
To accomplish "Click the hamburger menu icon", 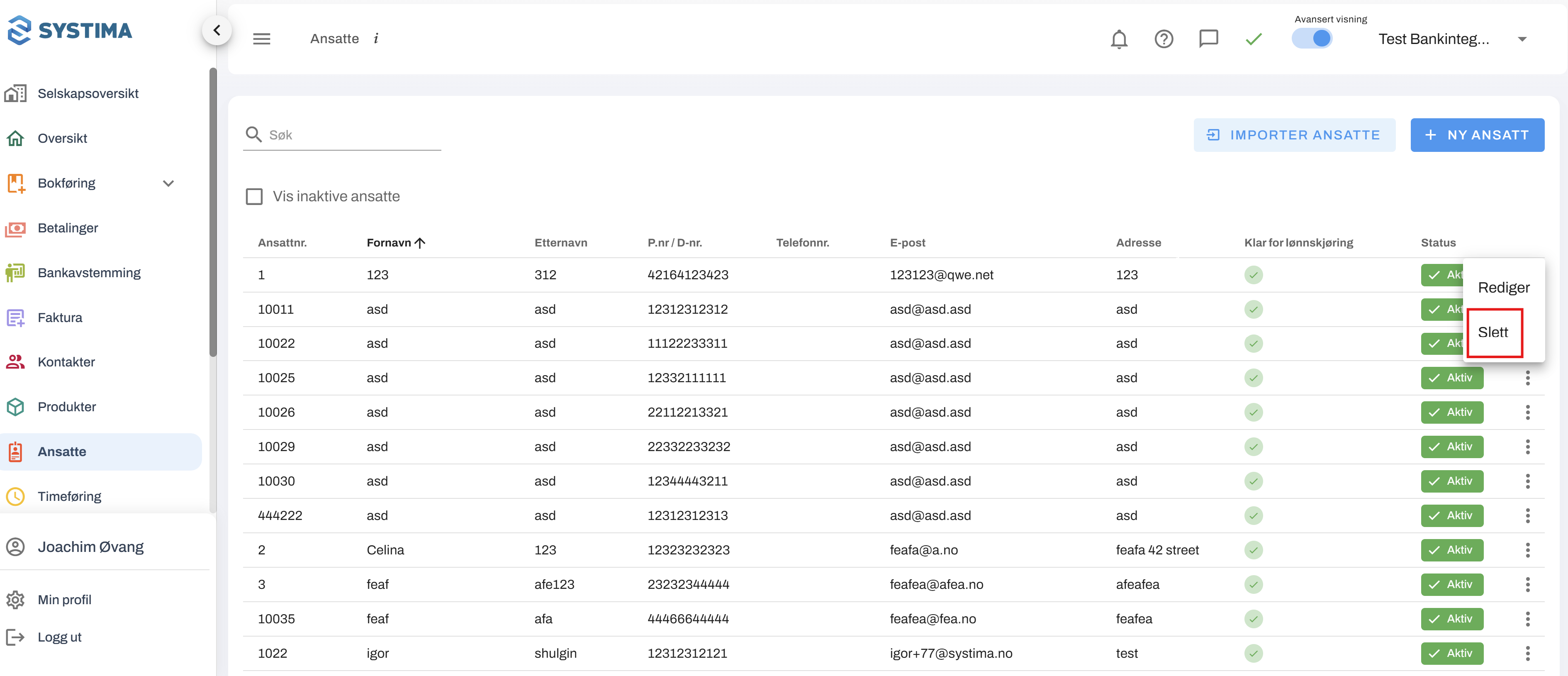I will [262, 39].
